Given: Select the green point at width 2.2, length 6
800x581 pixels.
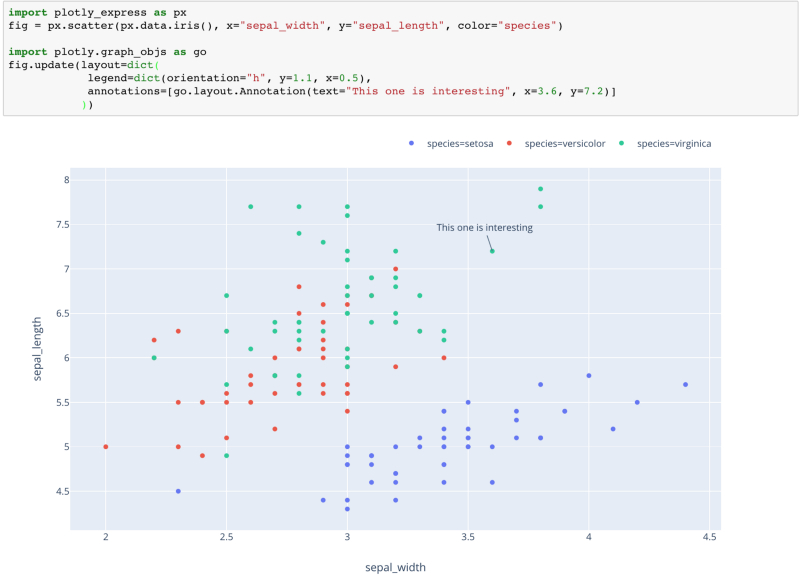Looking at the screenshot, I should 154,358.
